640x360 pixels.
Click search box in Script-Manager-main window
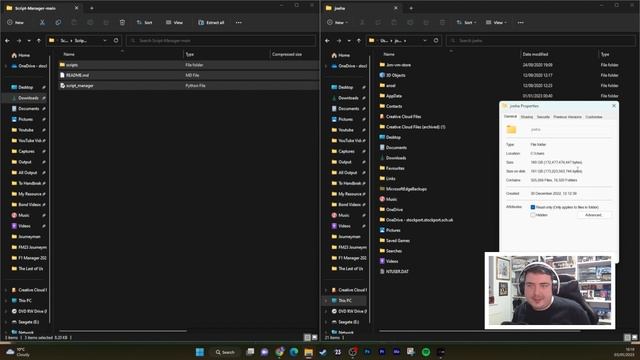(221, 40)
